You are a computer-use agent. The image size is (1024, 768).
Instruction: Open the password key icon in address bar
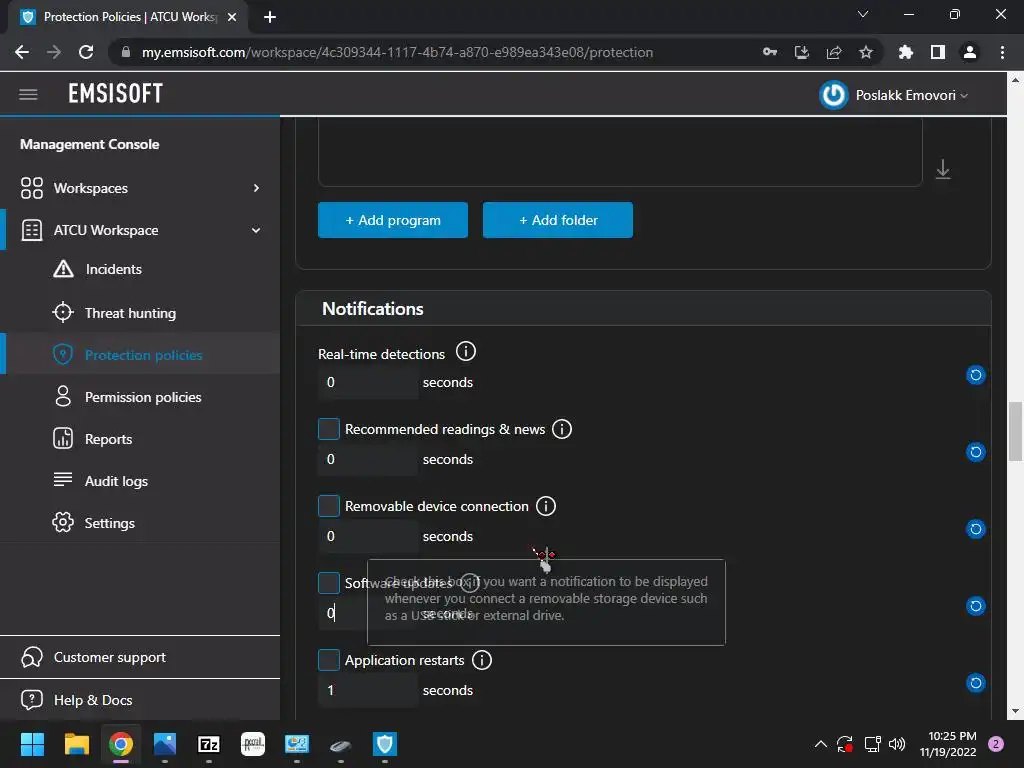coord(770,52)
